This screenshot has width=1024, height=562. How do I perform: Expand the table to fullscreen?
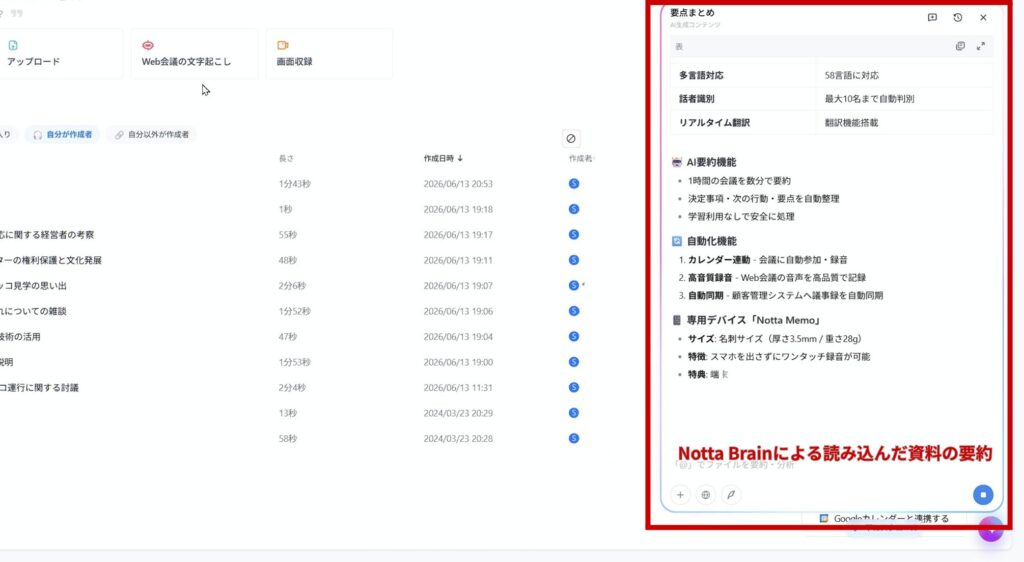point(981,46)
